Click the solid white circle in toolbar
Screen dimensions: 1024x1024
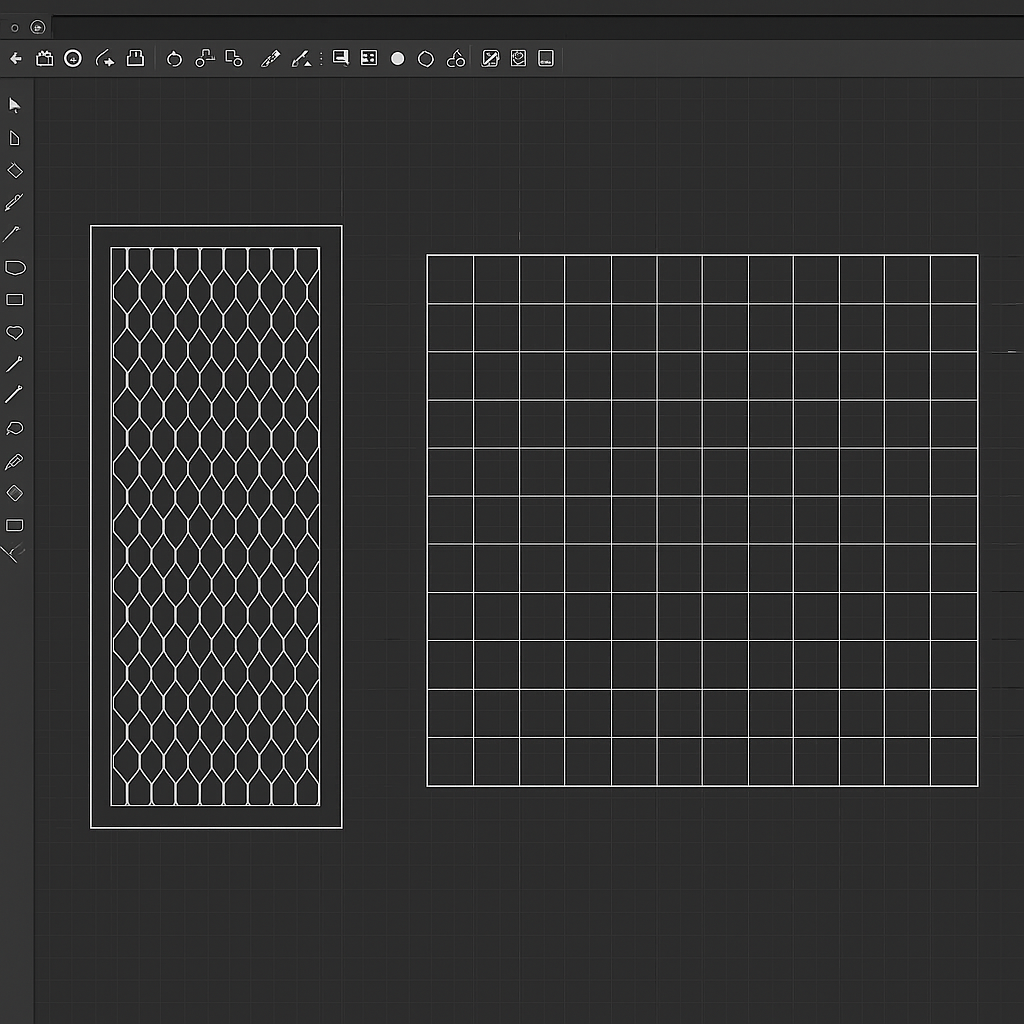click(x=397, y=59)
